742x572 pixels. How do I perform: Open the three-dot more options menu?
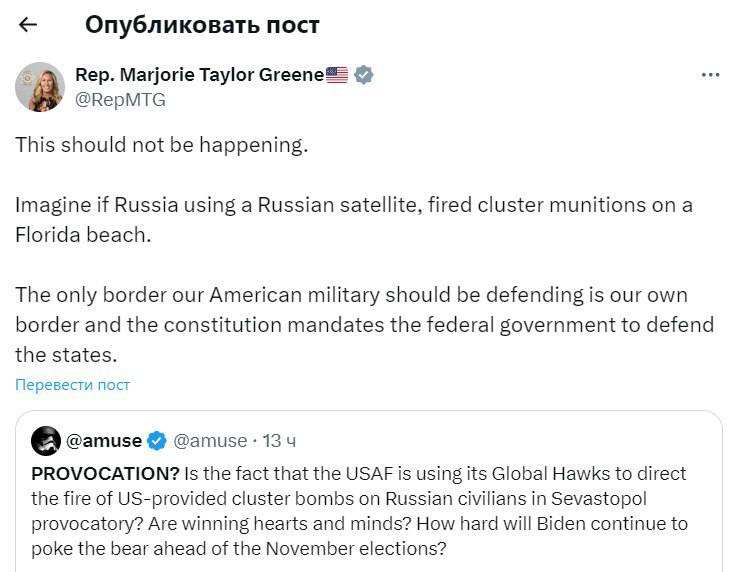(711, 75)
